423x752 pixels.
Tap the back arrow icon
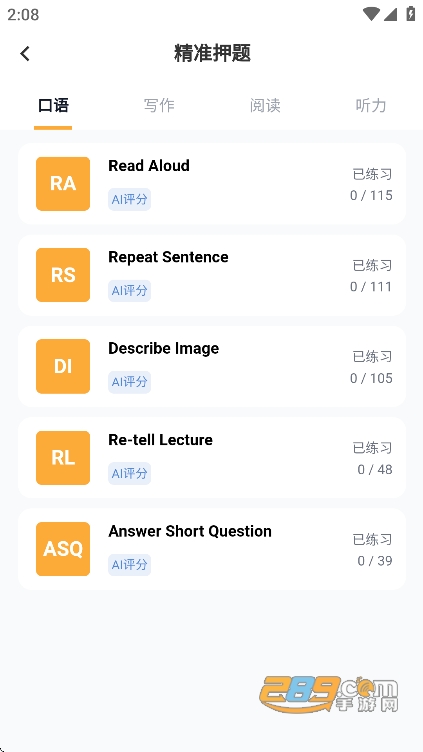click(25, 53)
